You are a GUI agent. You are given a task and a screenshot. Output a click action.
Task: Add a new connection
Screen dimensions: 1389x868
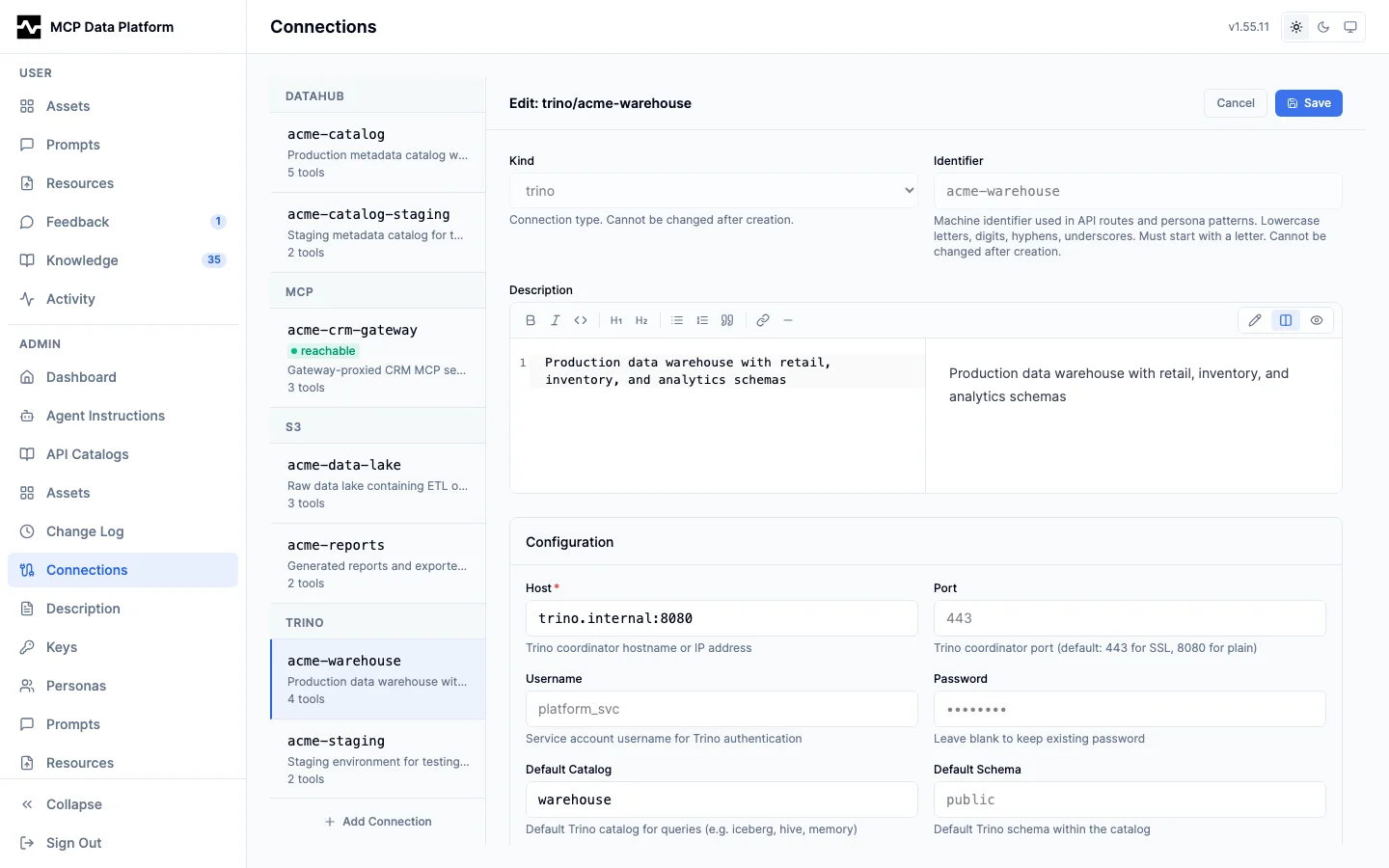(x=378, y=822)
